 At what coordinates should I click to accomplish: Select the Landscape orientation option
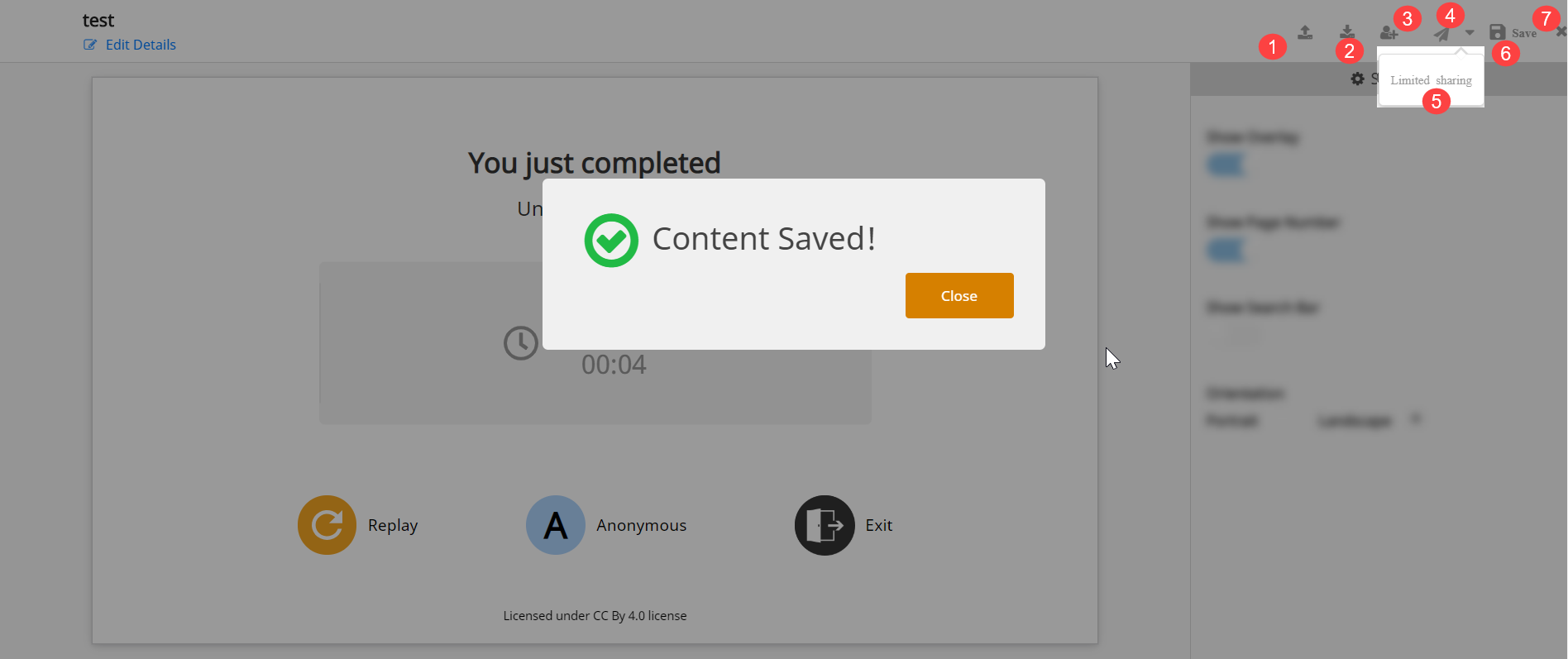(x=1354, y=421)
